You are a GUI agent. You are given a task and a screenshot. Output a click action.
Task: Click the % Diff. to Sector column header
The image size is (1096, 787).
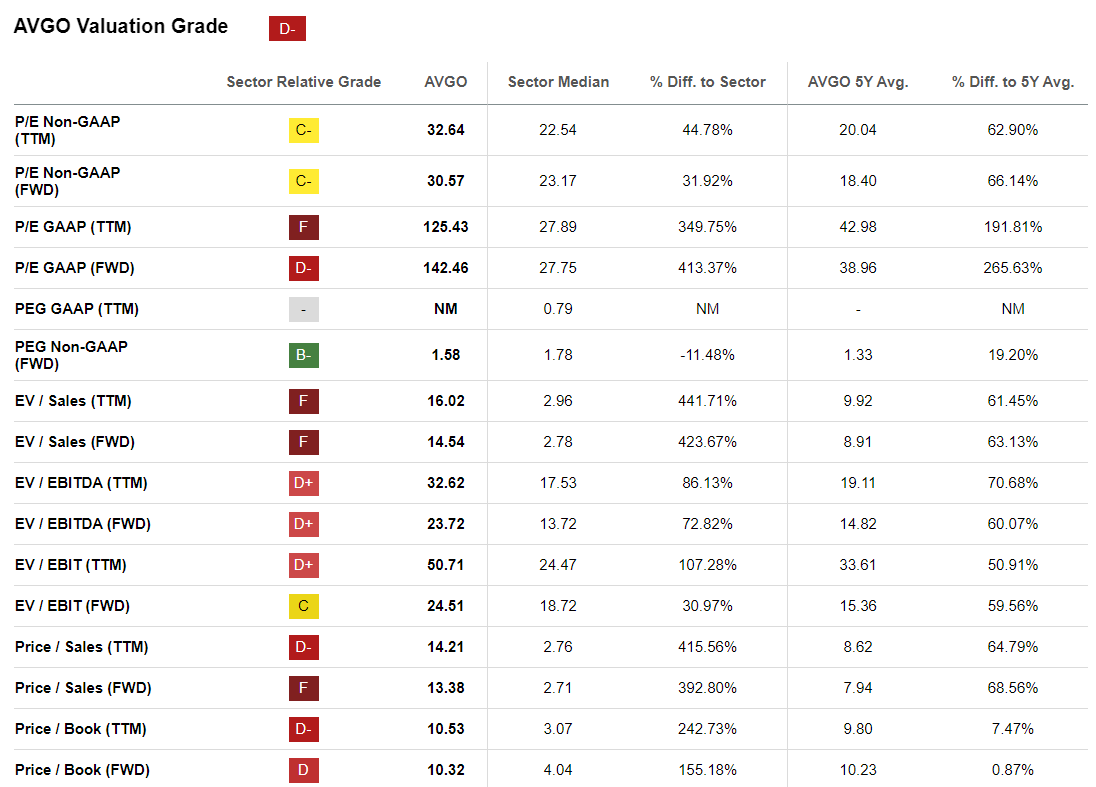[x=708, y=82]
